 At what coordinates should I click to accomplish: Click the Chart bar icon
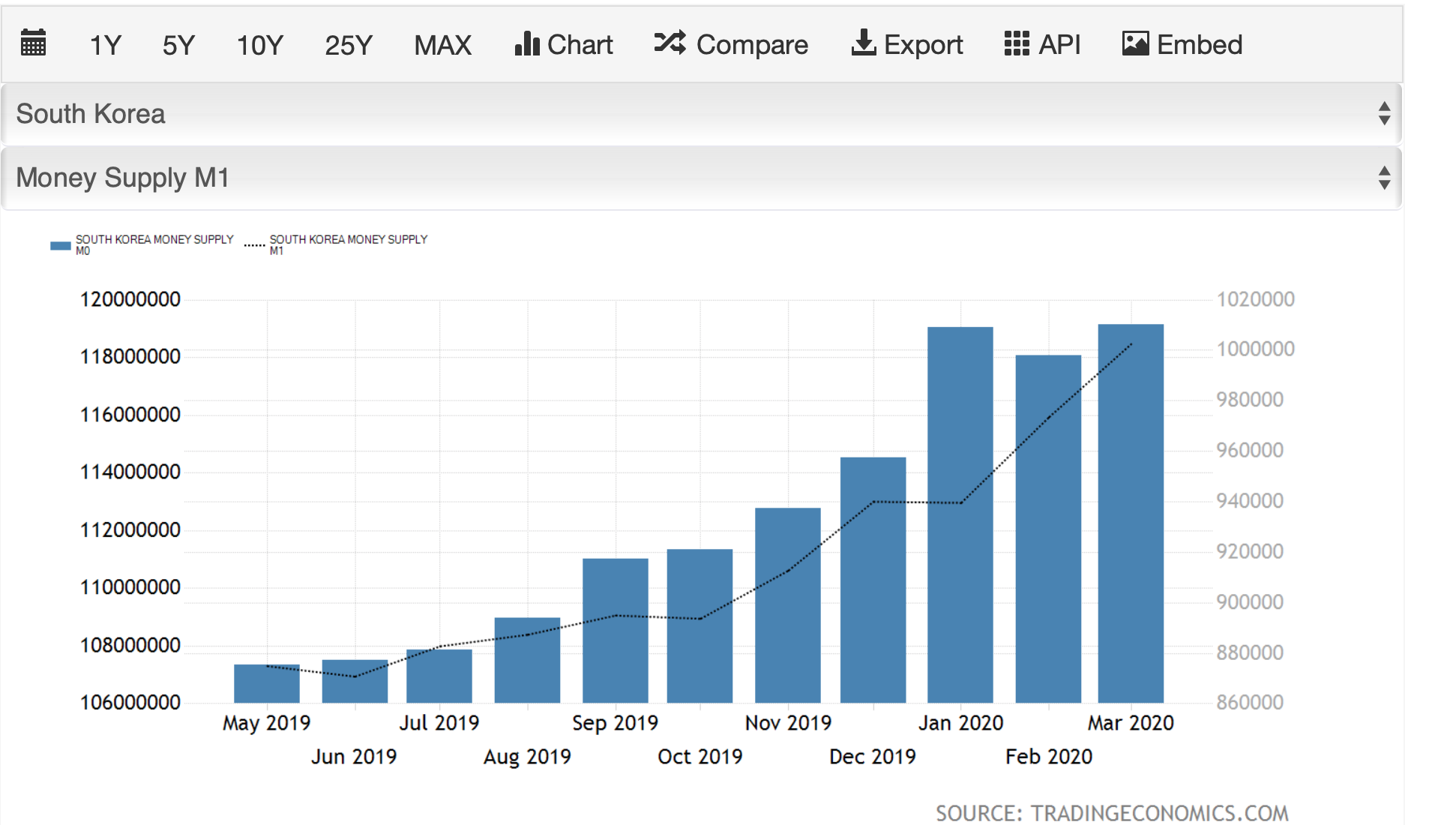click(527, 44)
